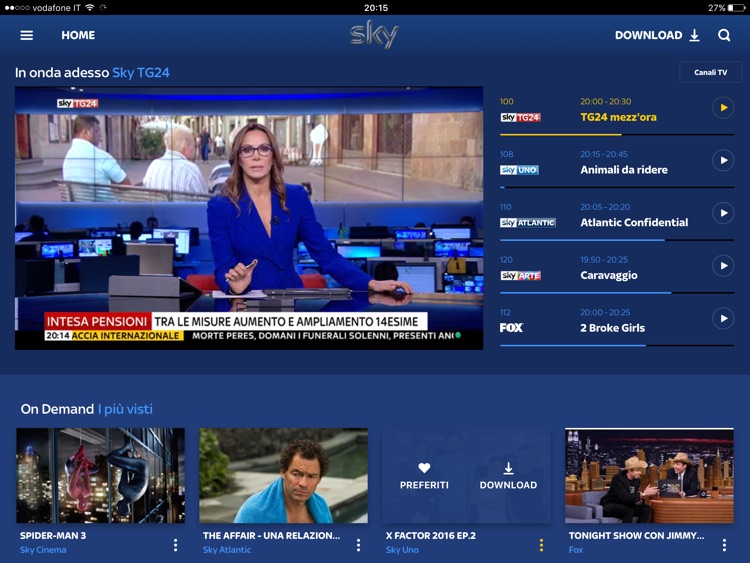Open I più visti link

(125, 409)
